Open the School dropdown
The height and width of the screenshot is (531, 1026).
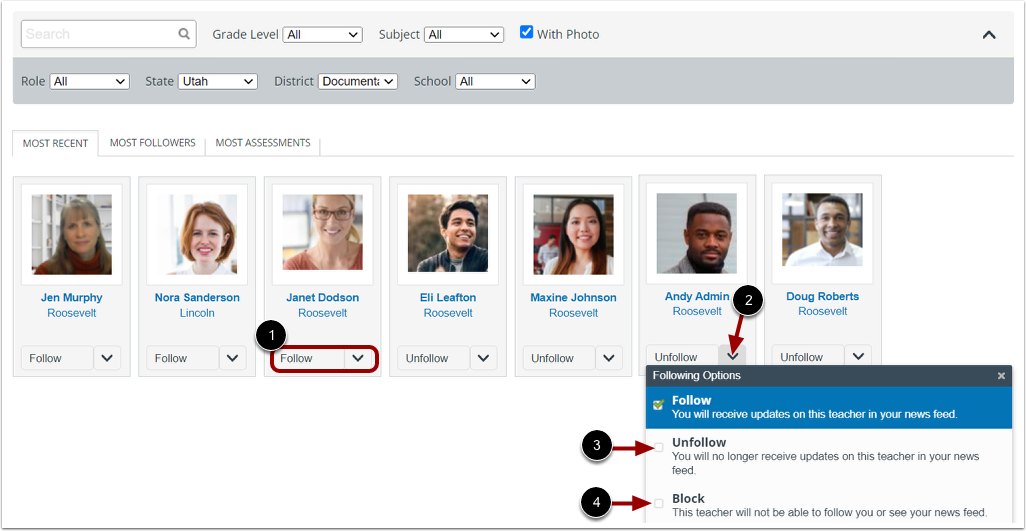(x=495, y=82)
